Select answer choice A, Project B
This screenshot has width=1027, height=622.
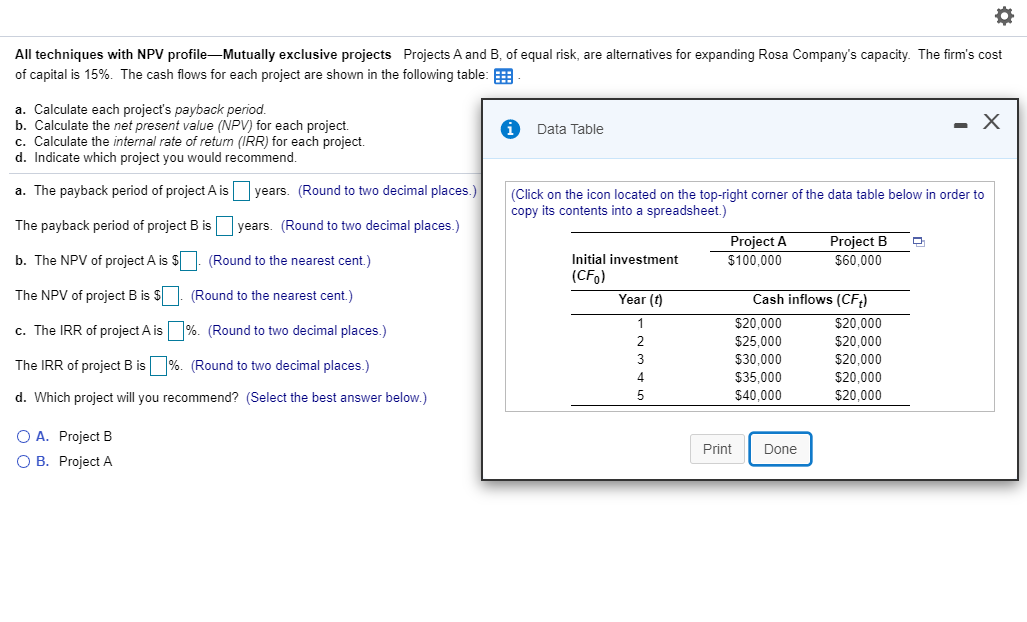[x=22, y=436]
